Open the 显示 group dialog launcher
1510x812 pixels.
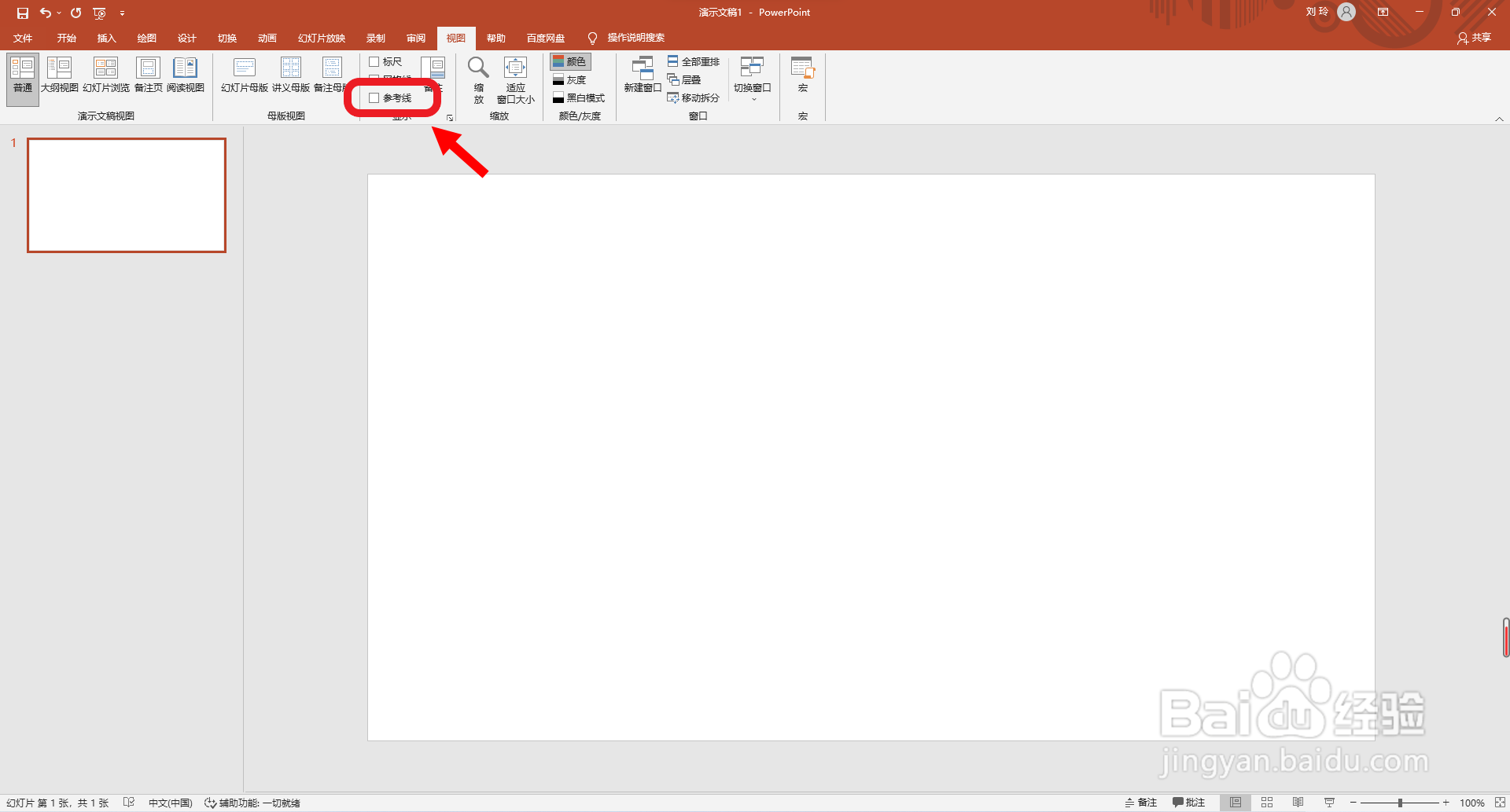[450, 118]
